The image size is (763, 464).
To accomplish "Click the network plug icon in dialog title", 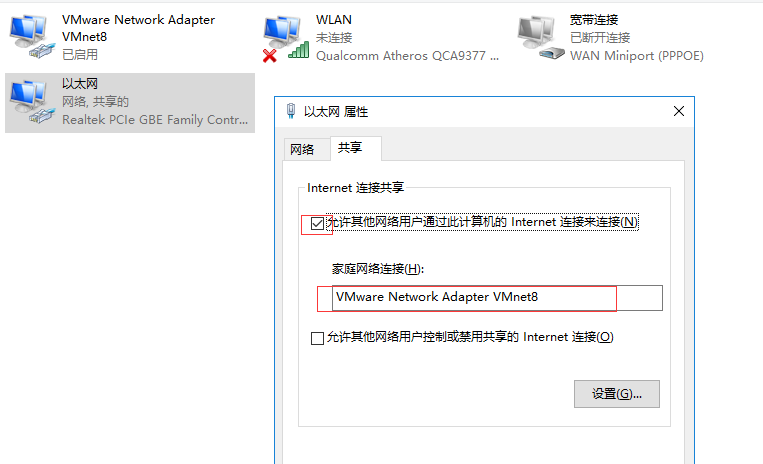I will [291, 111].
